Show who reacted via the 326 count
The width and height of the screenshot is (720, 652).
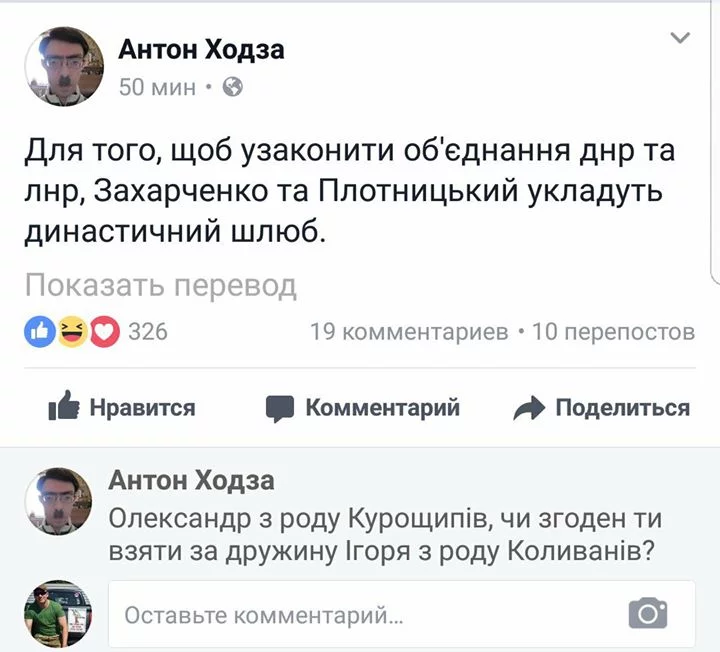click(x=148, y=332)
